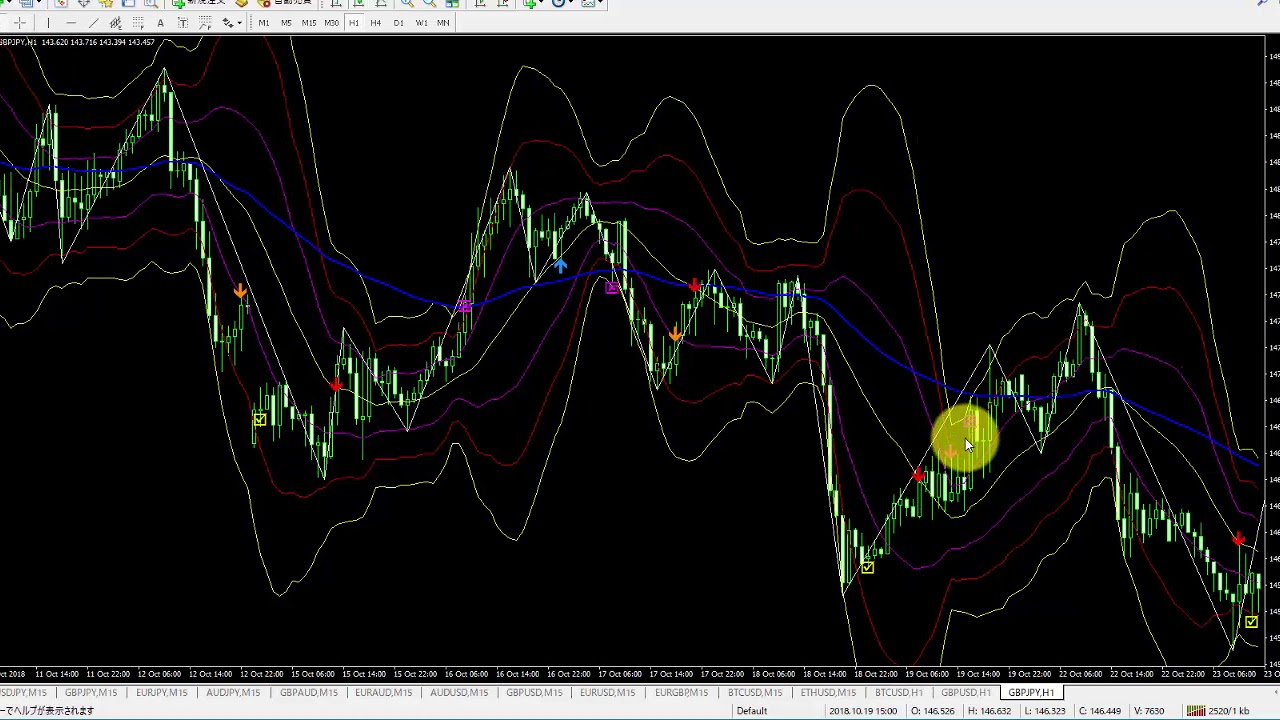The height and width of the screenshot is (720, 1280).
Task: Select the Crosshair cursor tool
Action: [20, 23]
